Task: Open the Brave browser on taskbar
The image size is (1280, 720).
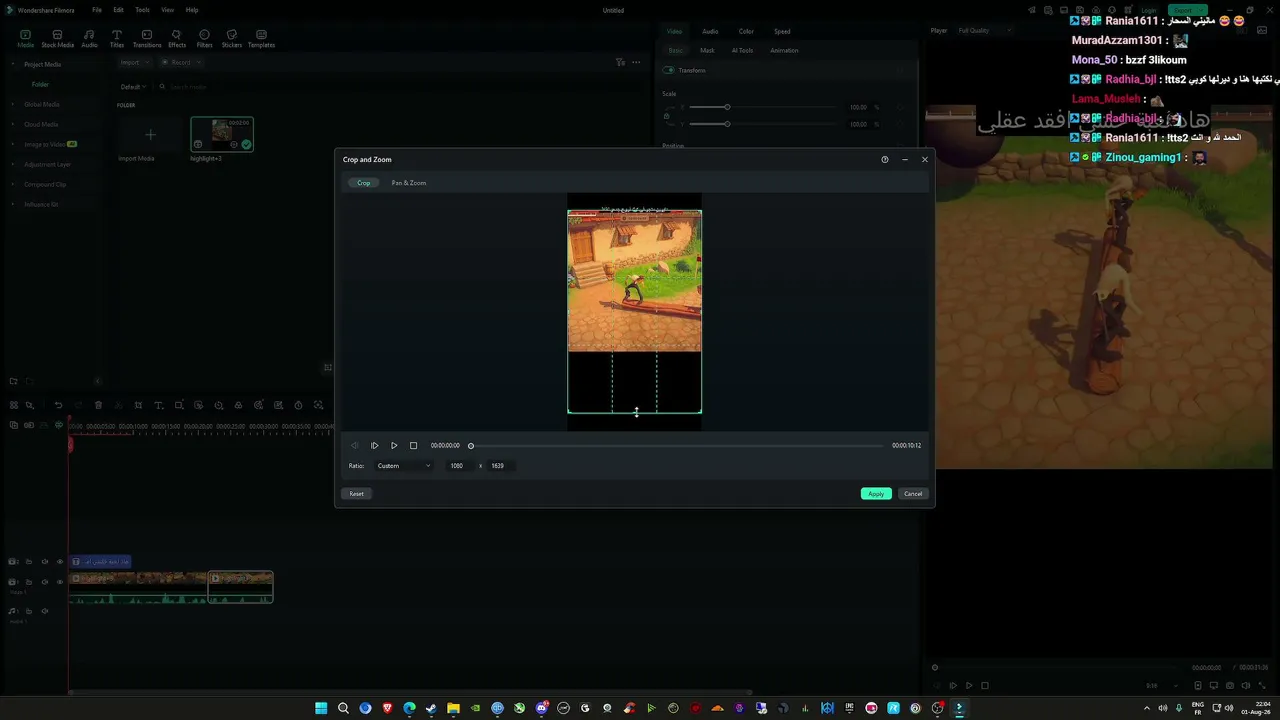Action: [x=387, y=708]
